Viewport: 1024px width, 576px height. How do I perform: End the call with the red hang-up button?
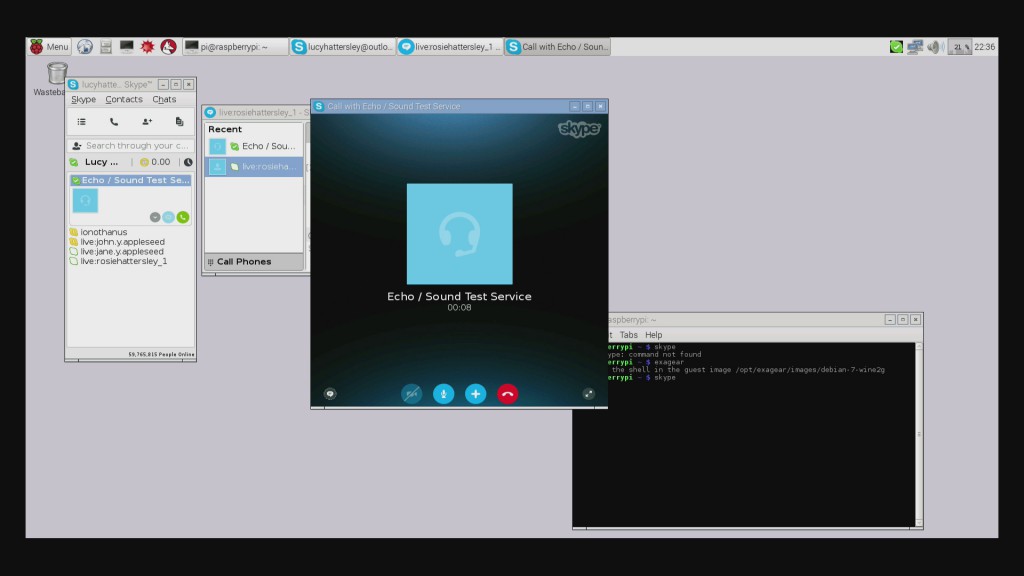coord(507,394)
